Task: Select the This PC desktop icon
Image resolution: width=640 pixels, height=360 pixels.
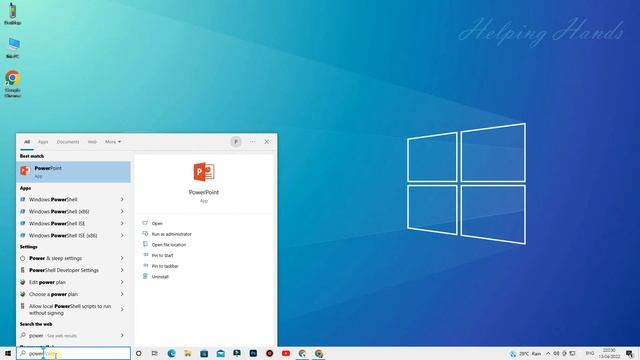Action: click(x=13, y=48)
